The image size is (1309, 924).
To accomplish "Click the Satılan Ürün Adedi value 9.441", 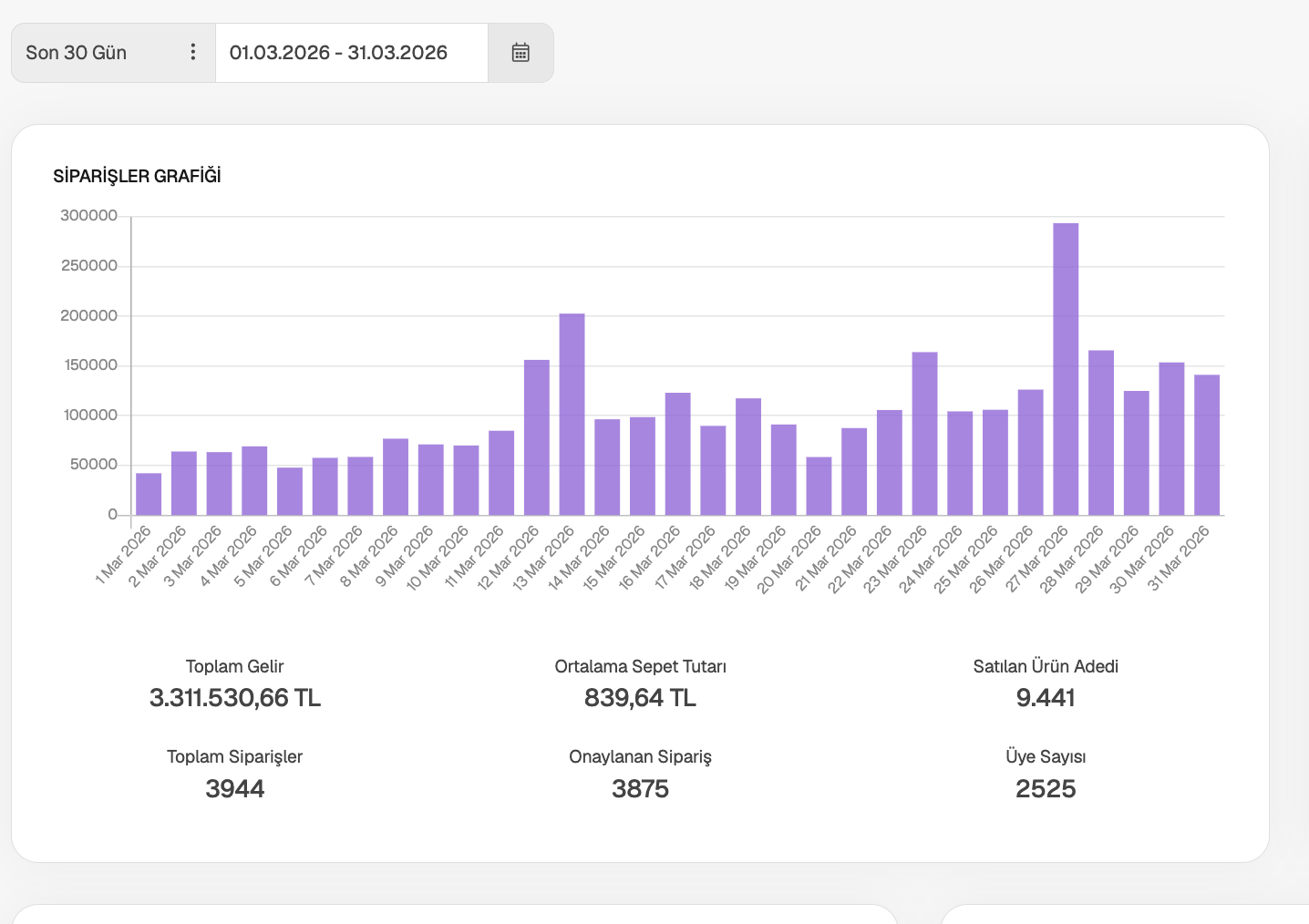I will pos(1046,698).
